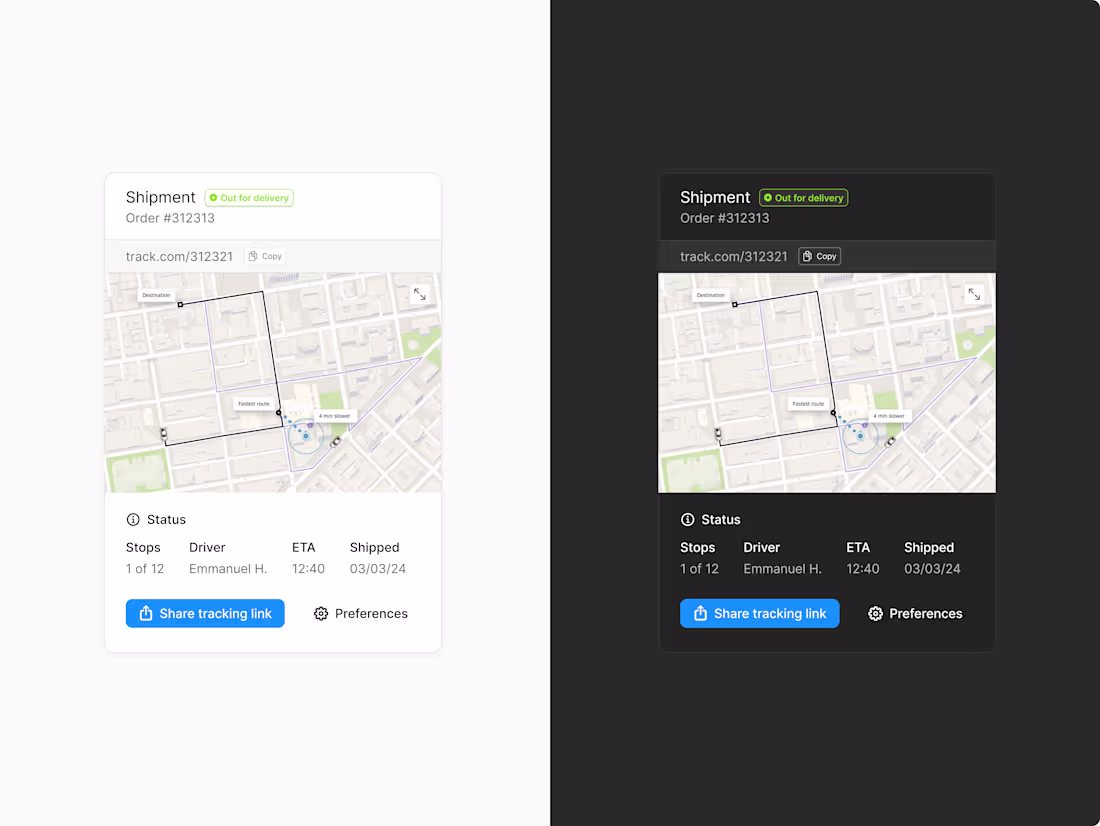Select the Fastest route label on the map
The width and height of the screenshot is (1100, 826).
pyautogui.click(x=253, y=403)
